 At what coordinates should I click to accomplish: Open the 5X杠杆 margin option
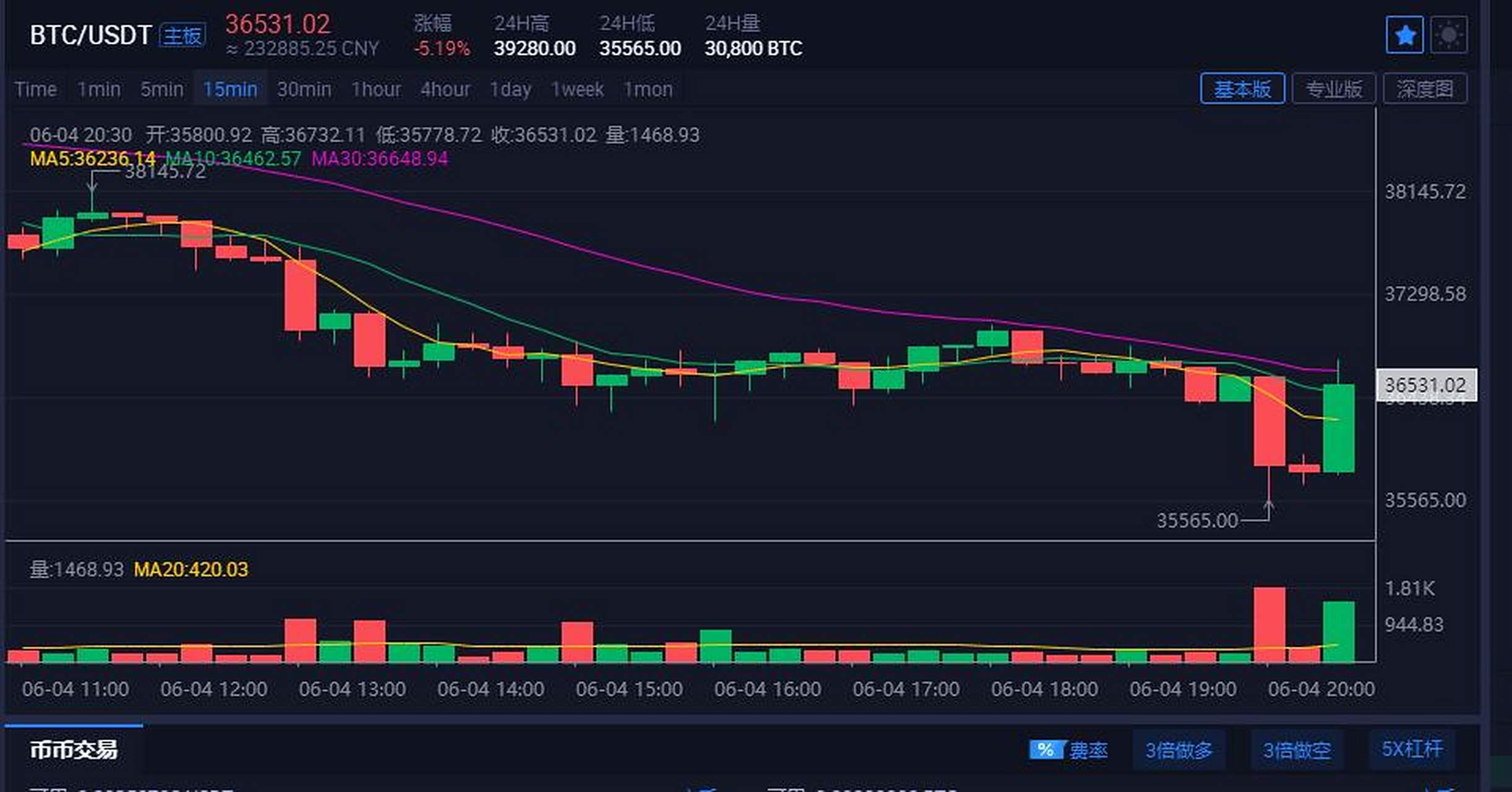[1412, 749]
